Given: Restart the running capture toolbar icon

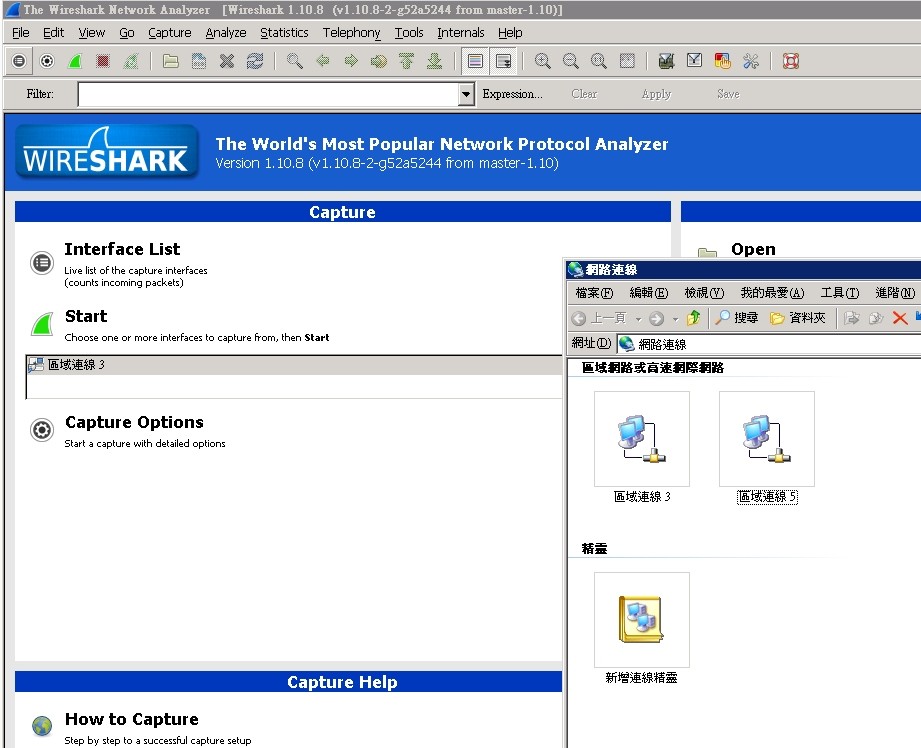Looking at the screenshot, I should pyautogui.click(x=131, y=61).
